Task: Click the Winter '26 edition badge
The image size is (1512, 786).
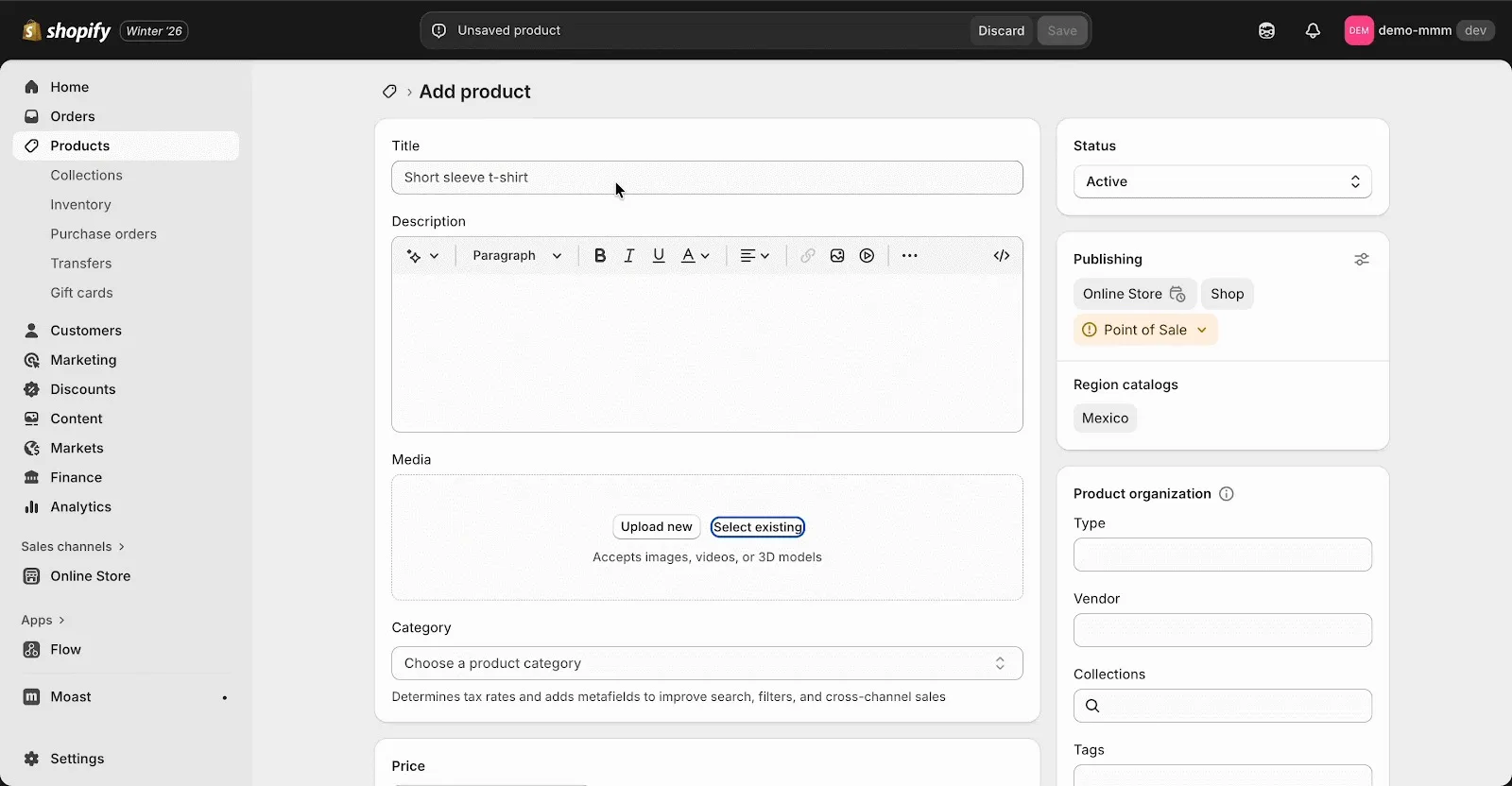Action: tap(154, 31)
